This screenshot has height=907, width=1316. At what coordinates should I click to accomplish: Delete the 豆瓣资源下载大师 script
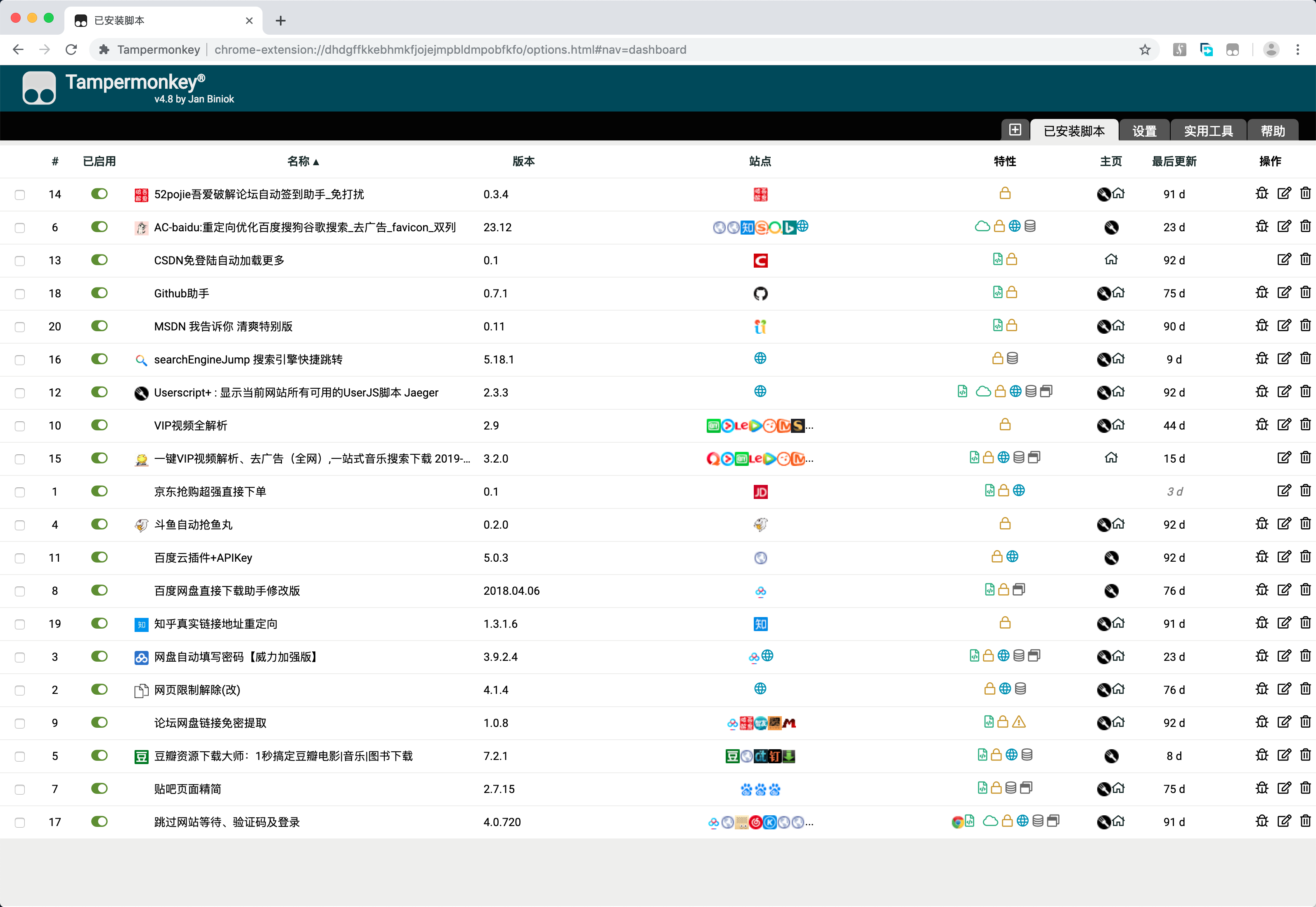1305,755
